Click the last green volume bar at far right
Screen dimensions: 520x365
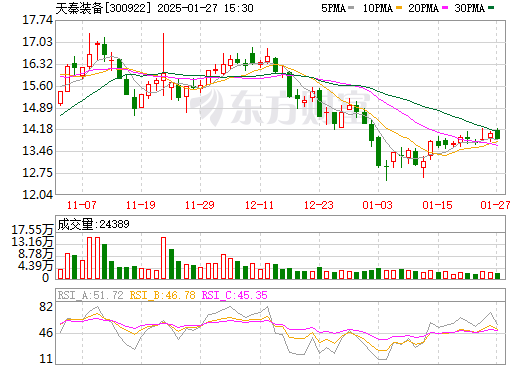(x=497, y=276)
